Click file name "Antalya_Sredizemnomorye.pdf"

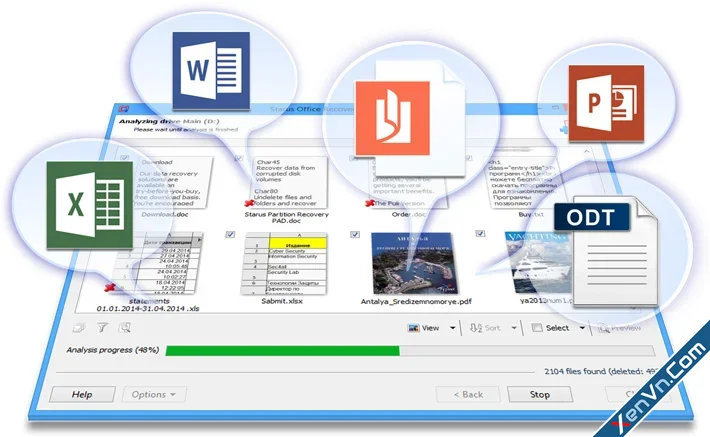click(416, 301)
